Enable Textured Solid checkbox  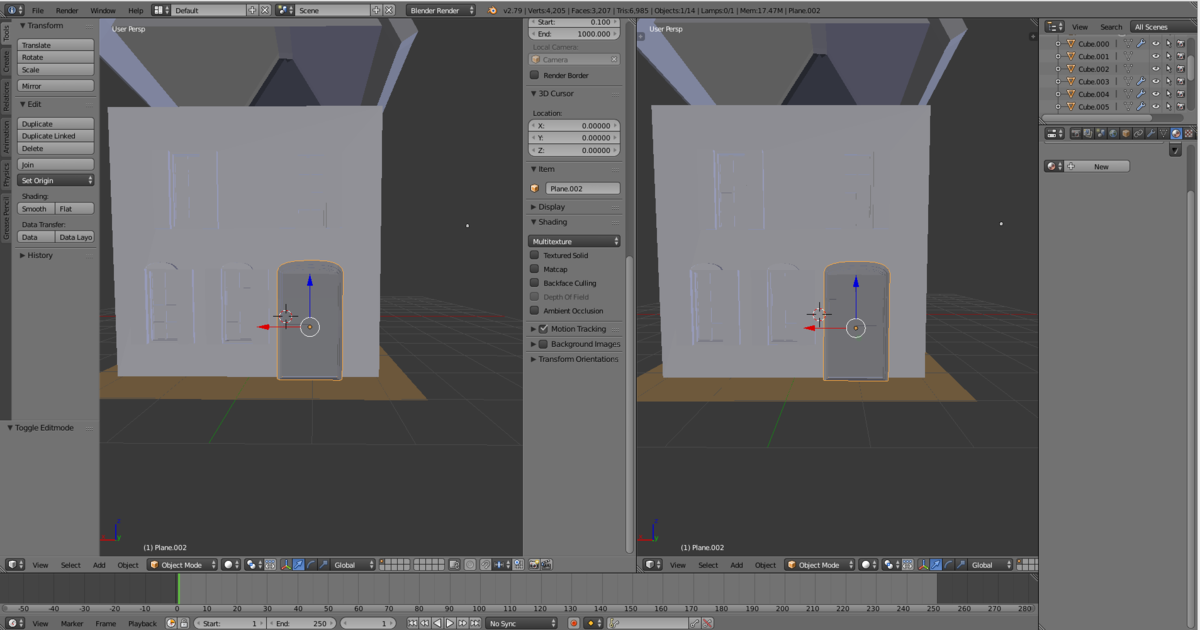[x=535, y=255]
